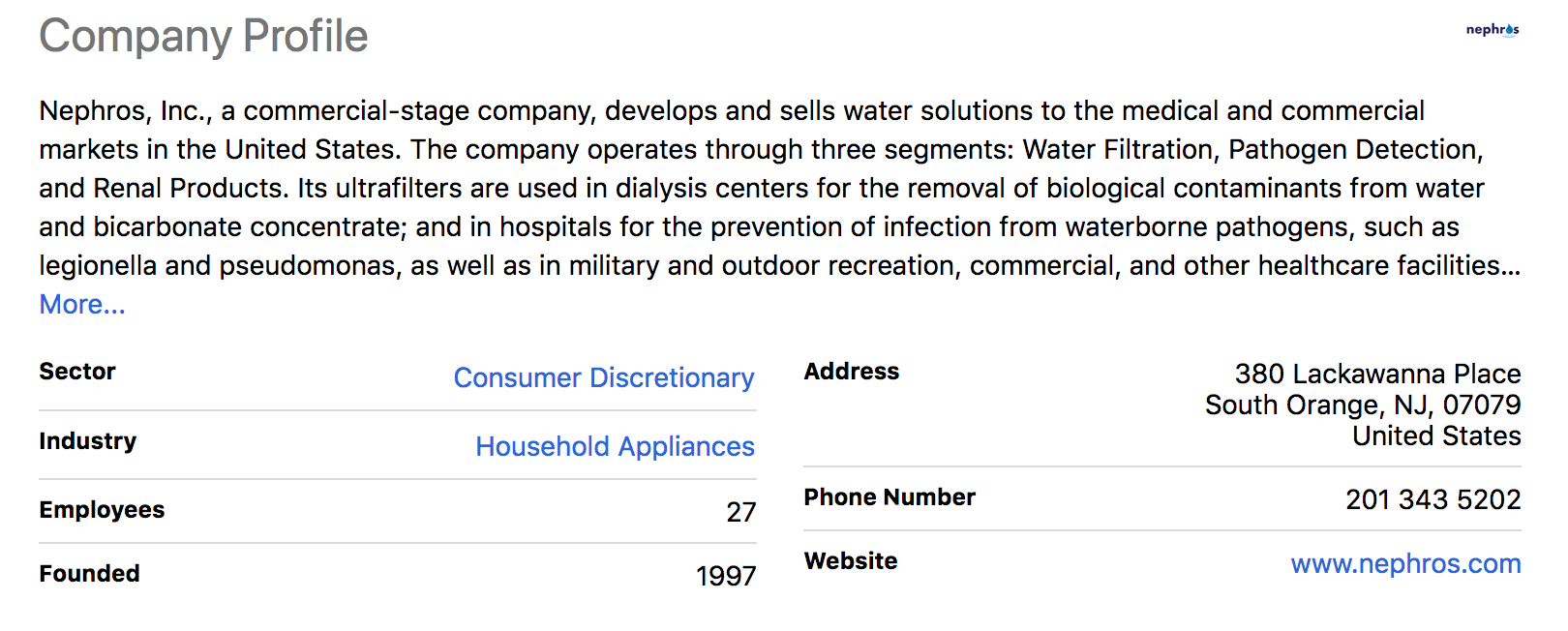Viewport: 1568px width, 631px height.
Task: Select the employee count value 27
Action: click(x=740, y=512)
